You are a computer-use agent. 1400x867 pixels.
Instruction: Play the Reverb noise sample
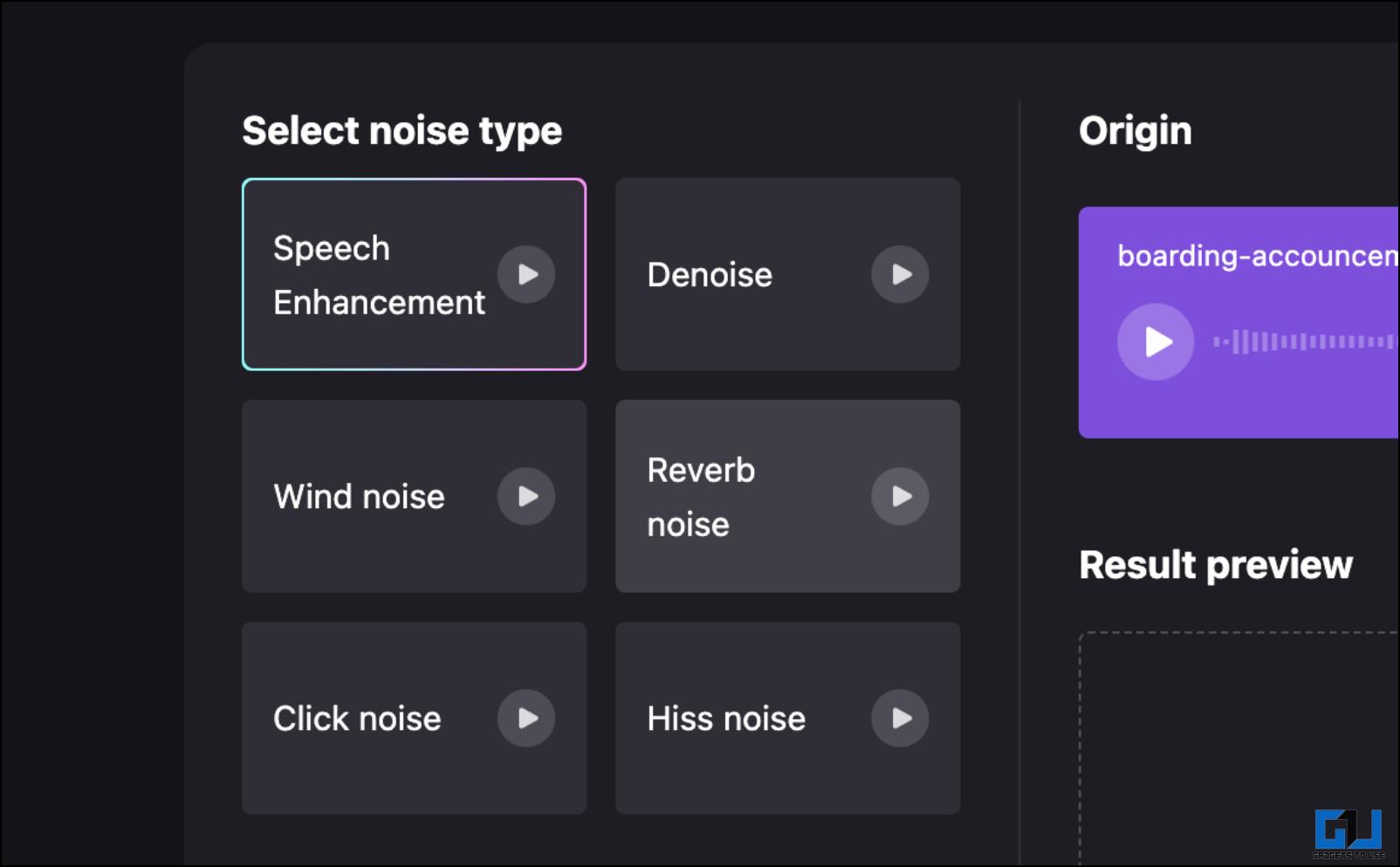coord(900,496)
